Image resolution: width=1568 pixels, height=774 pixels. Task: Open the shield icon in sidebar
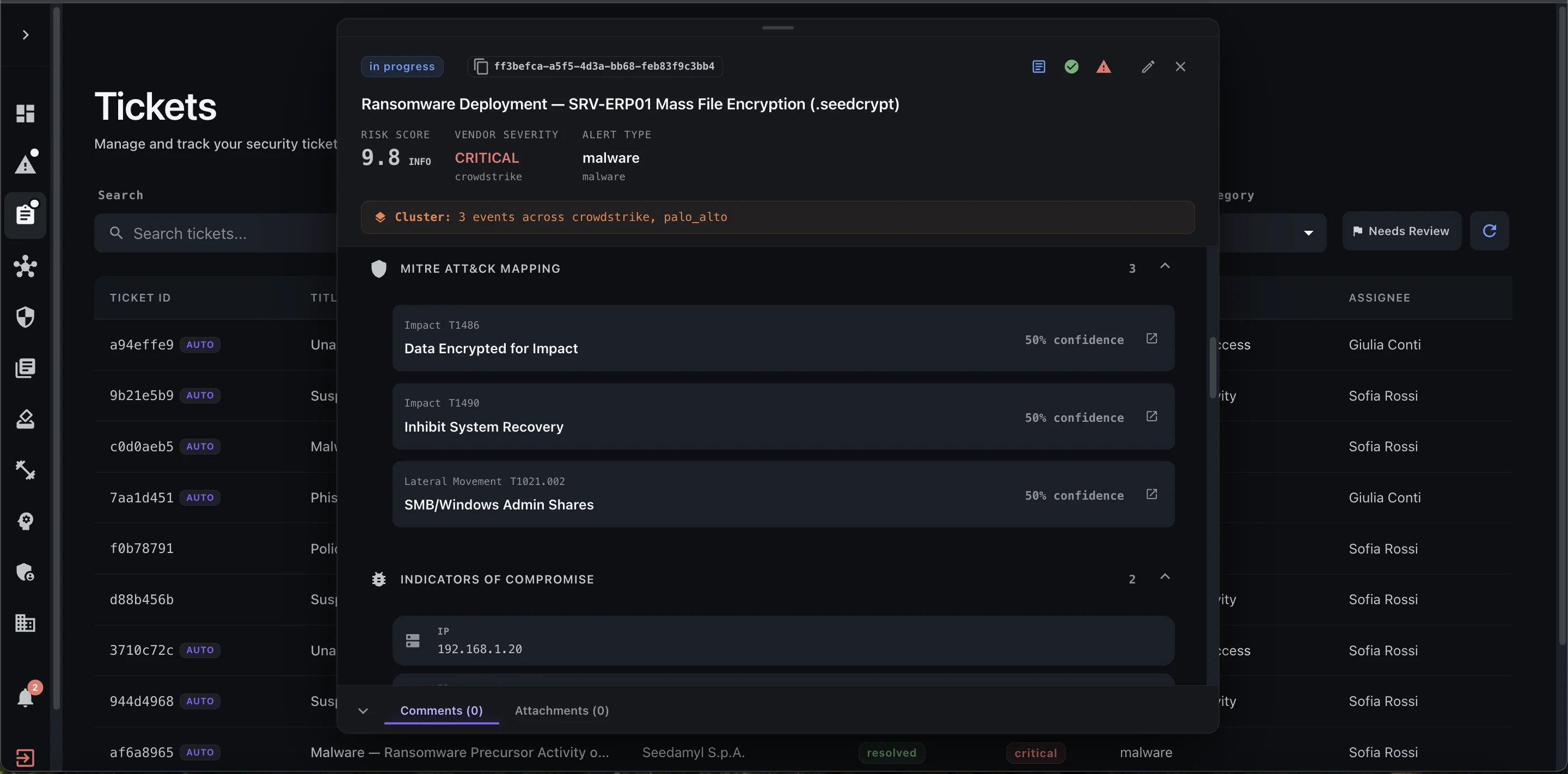click(x=25, y=317)
